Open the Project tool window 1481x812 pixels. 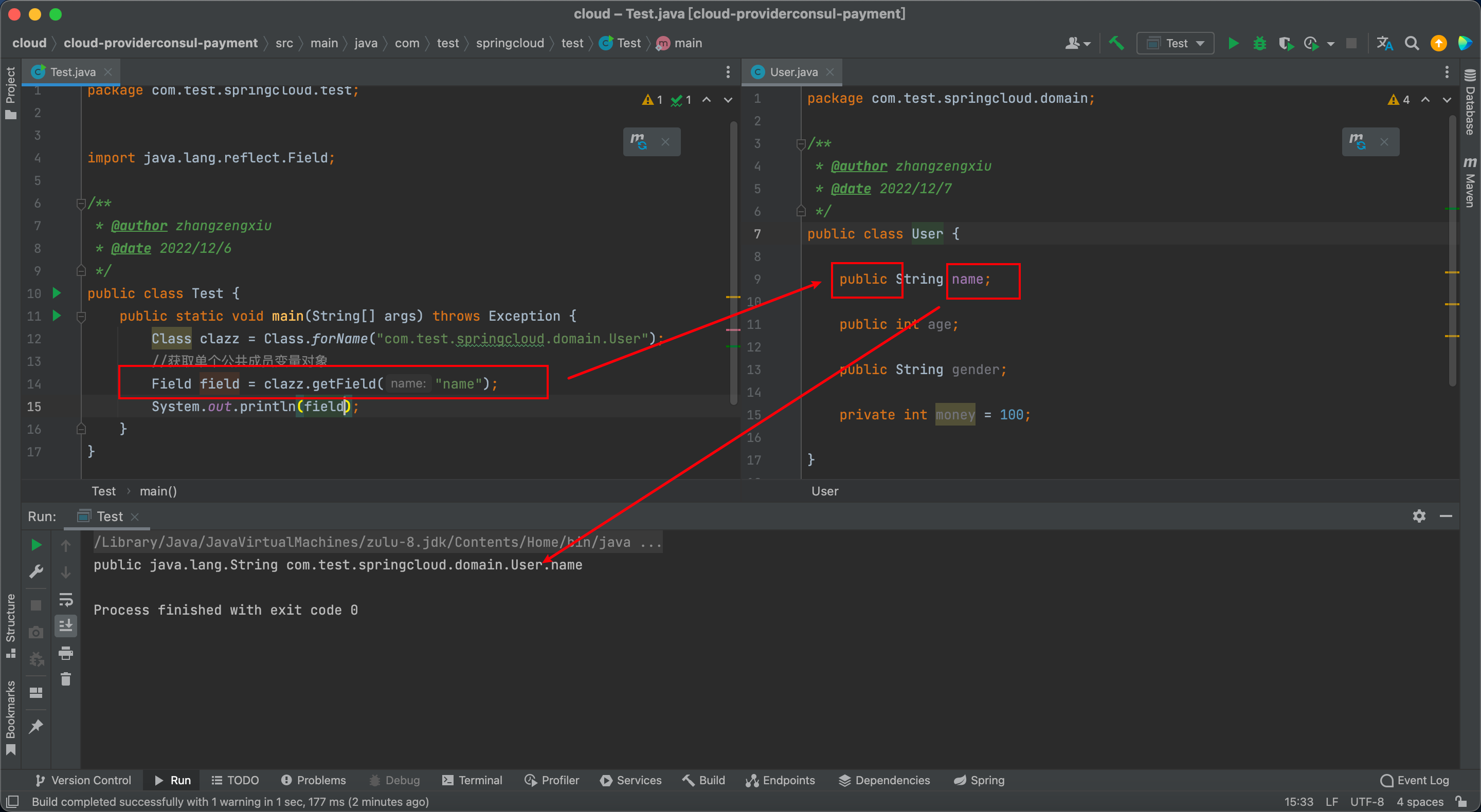point(10,92)
